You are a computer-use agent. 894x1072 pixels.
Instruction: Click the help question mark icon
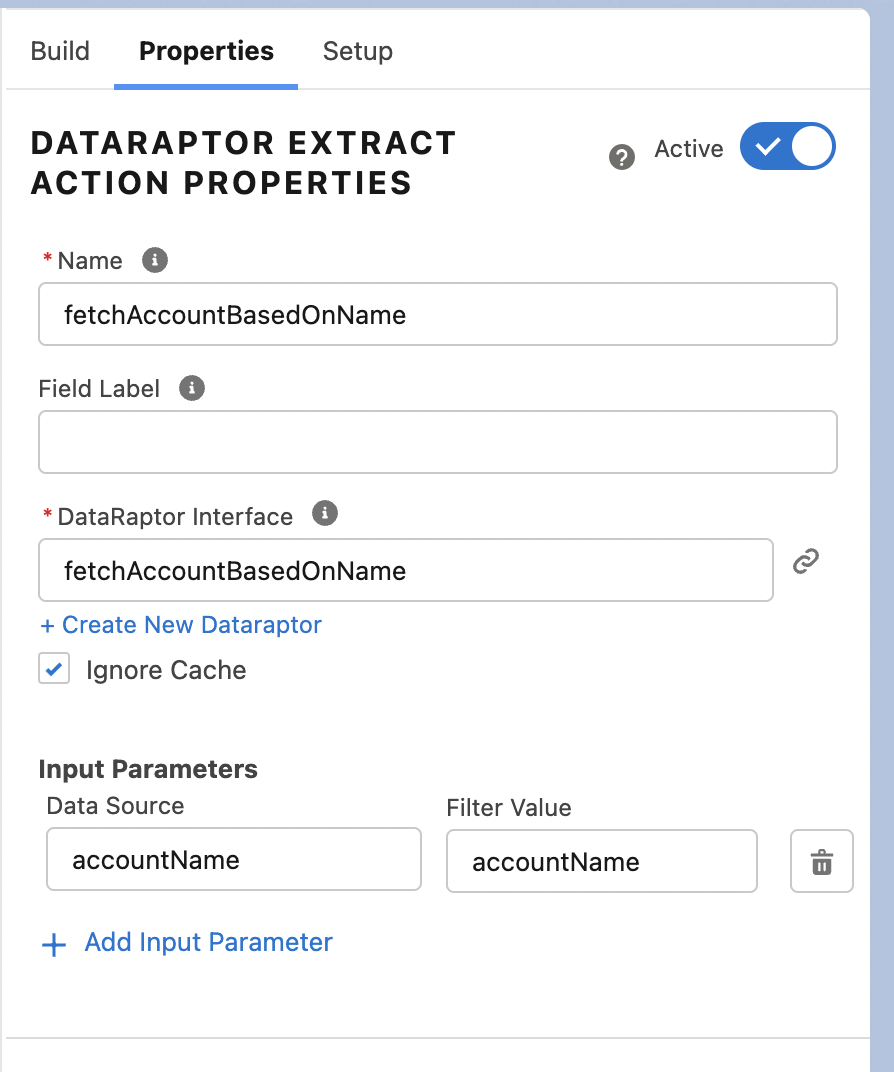click(x=622, y=157)
